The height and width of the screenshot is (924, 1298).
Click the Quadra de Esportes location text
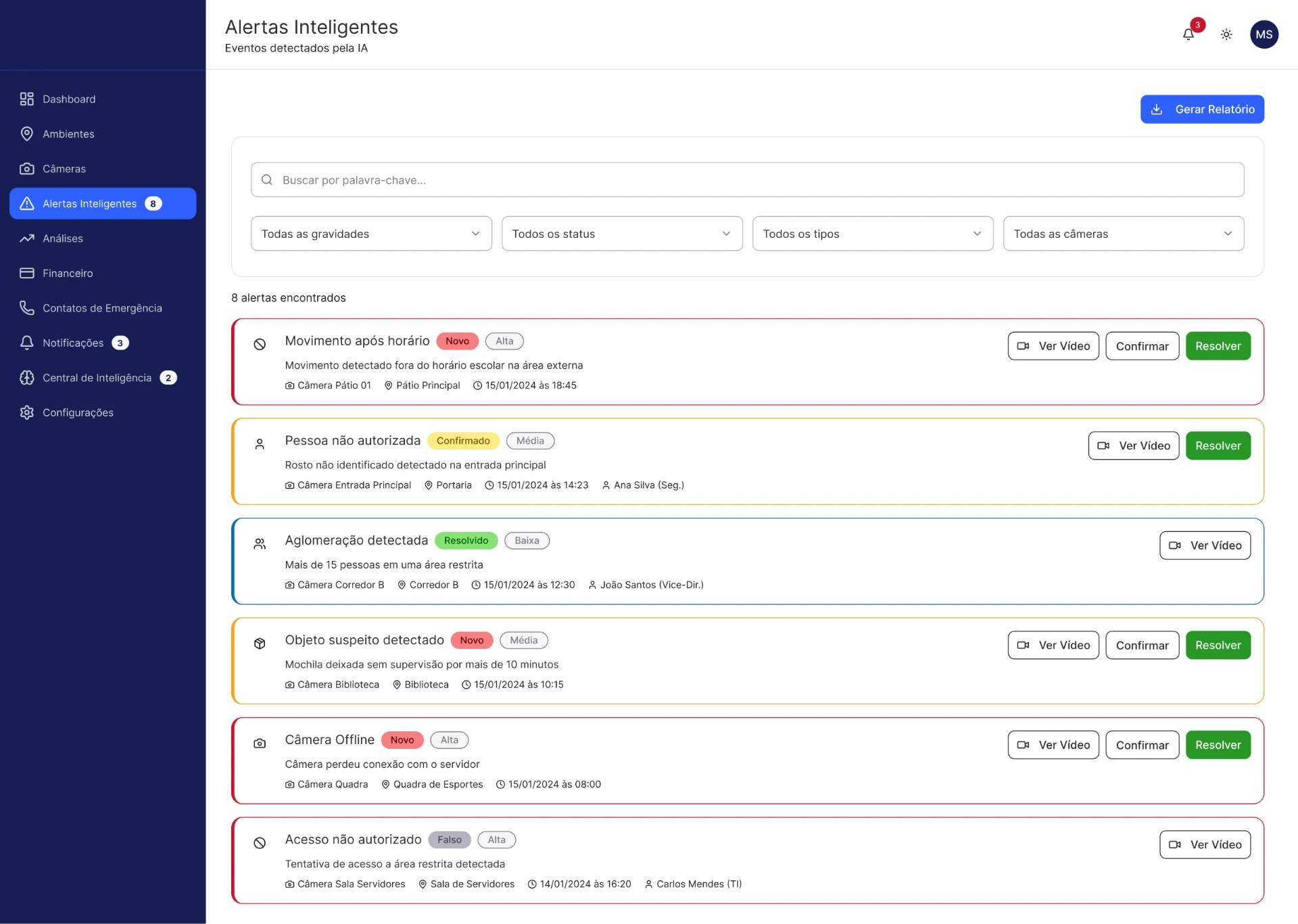[x=438, y=785]
